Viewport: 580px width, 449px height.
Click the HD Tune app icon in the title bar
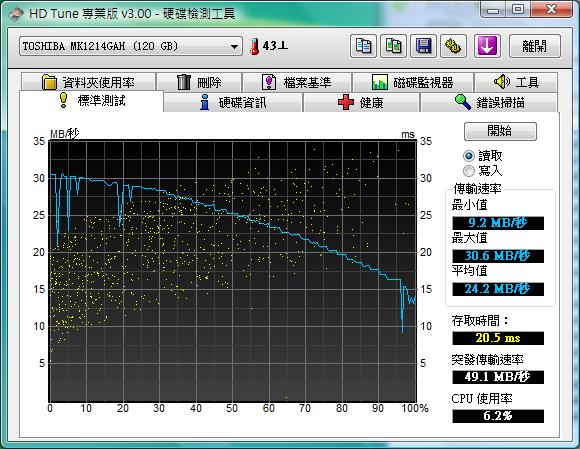(16, 14)
